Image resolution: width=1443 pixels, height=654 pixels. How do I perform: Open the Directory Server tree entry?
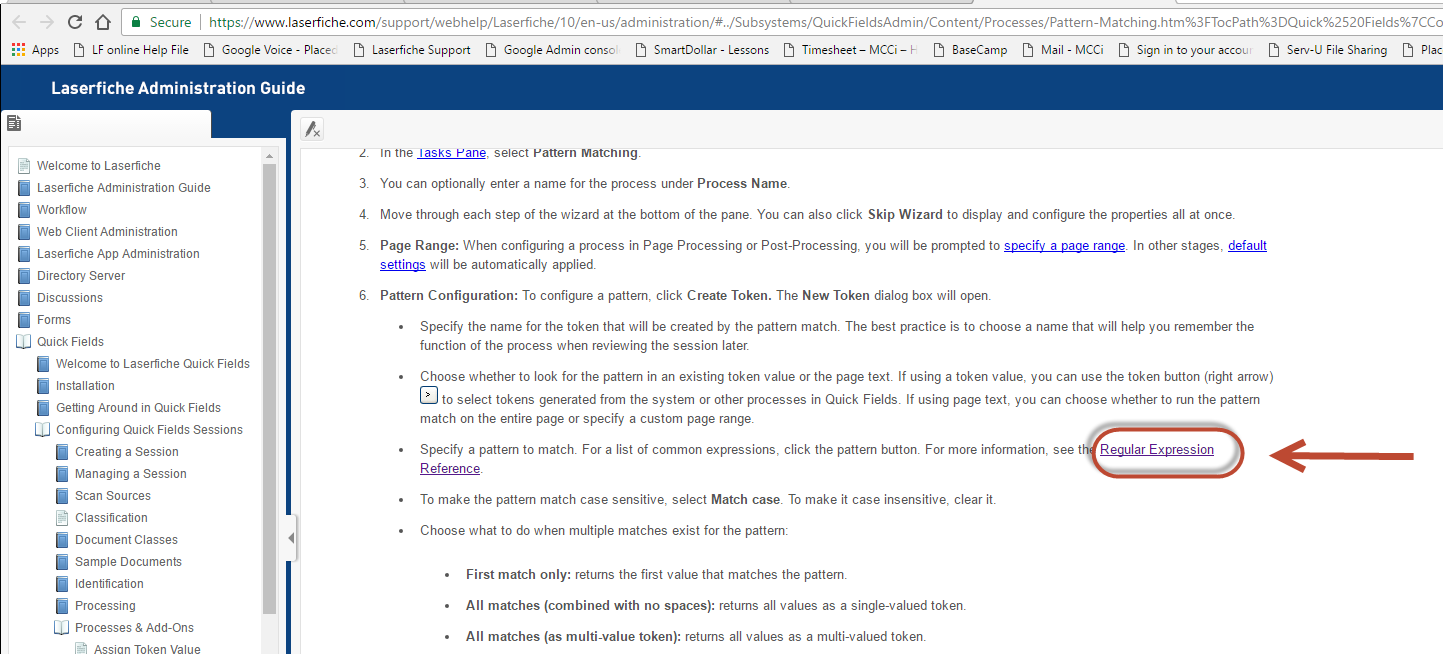coord(81,276)
